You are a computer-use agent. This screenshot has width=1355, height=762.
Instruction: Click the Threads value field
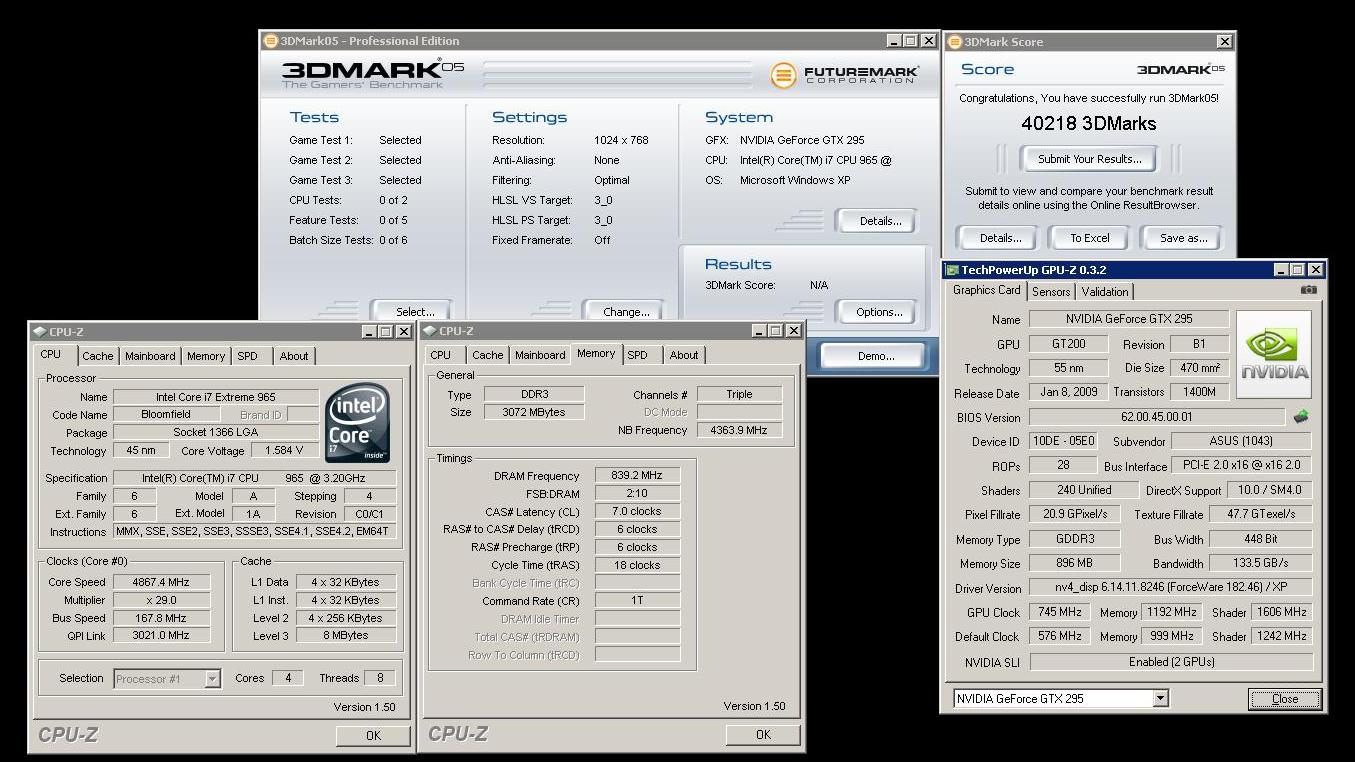point(380,678)
